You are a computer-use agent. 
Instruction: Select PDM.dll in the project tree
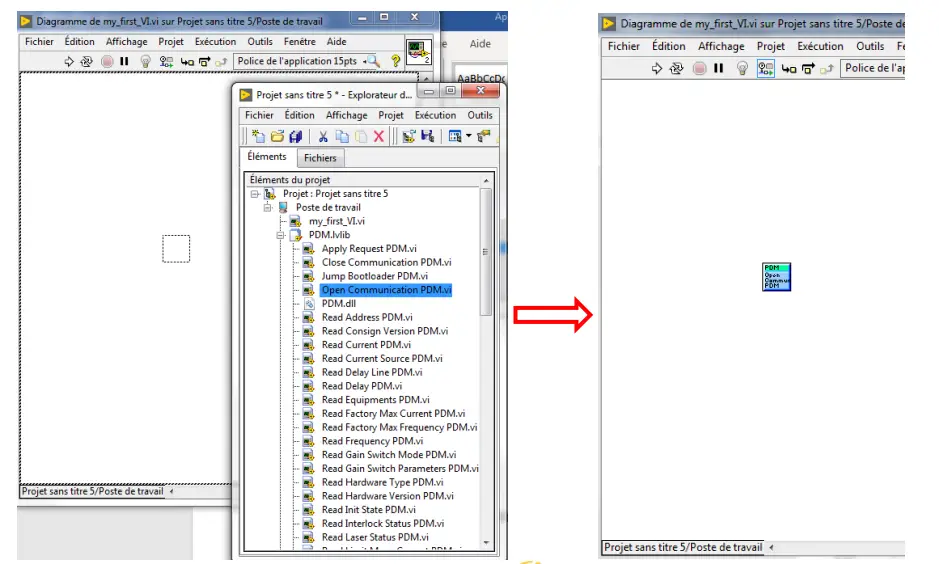click(338, 304)
